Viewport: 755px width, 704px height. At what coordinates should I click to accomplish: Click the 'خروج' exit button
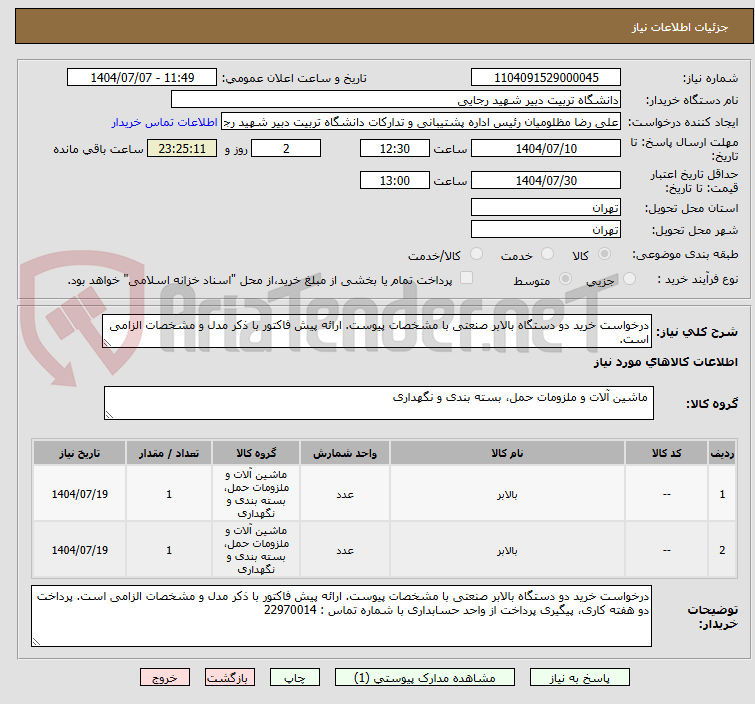[163, 677]
